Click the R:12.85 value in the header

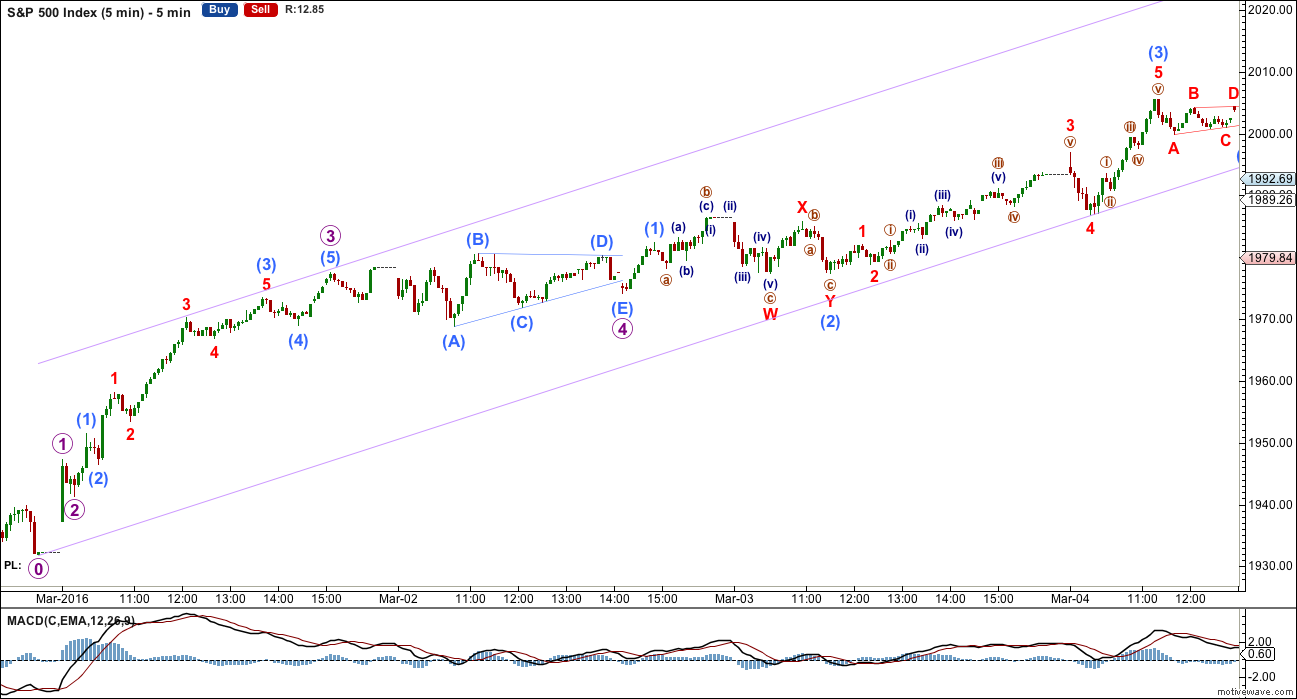[302, 10]
